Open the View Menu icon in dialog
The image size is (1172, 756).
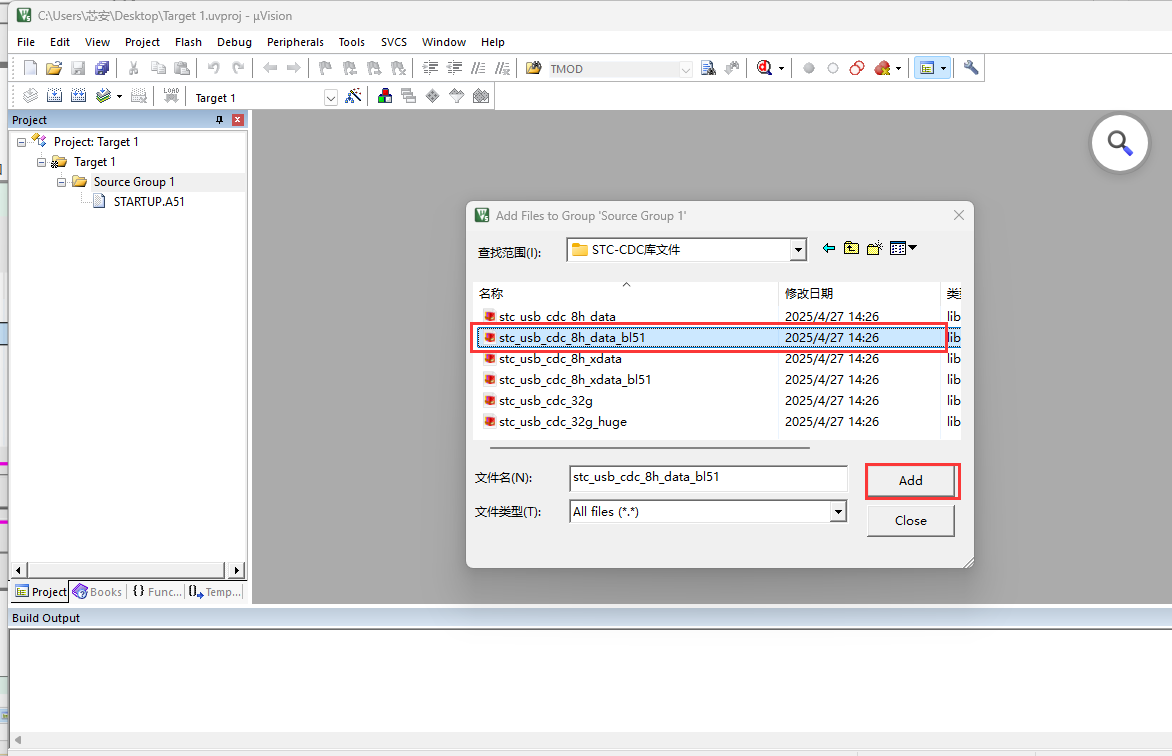coord(903,248)
